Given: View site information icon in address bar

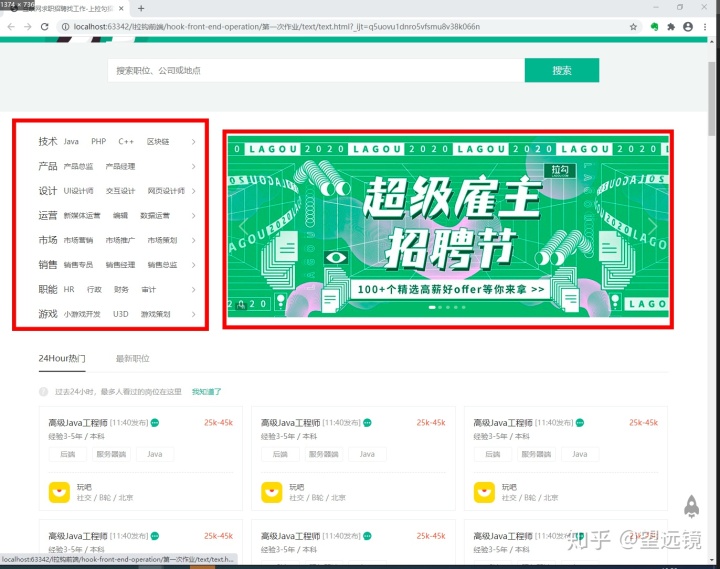Looking at the screenshot, I should pyautogui.click(x=65, y=27).
